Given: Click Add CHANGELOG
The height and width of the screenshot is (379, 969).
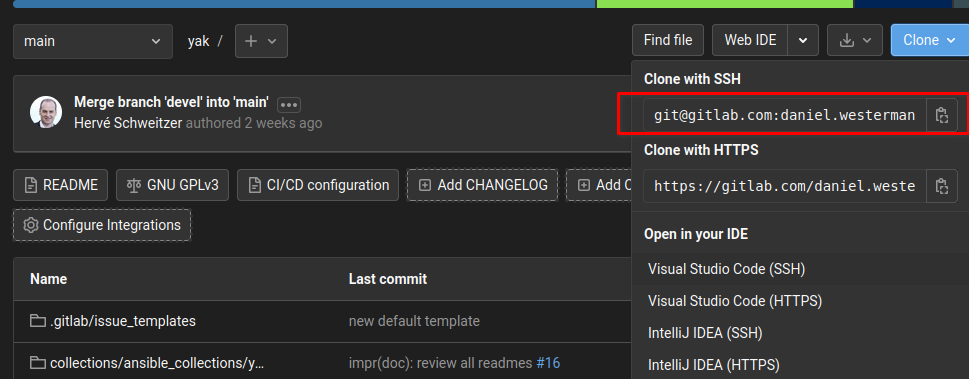Looking at the screenshot, I should click(x=483, y=185).
